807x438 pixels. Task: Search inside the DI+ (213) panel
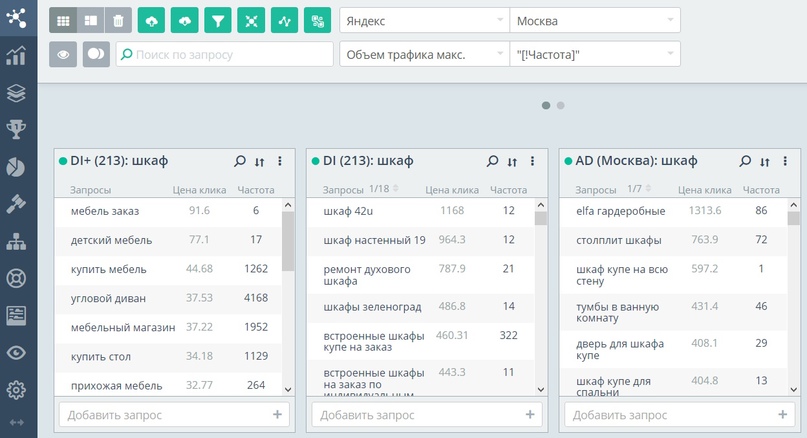coord(240,161)
